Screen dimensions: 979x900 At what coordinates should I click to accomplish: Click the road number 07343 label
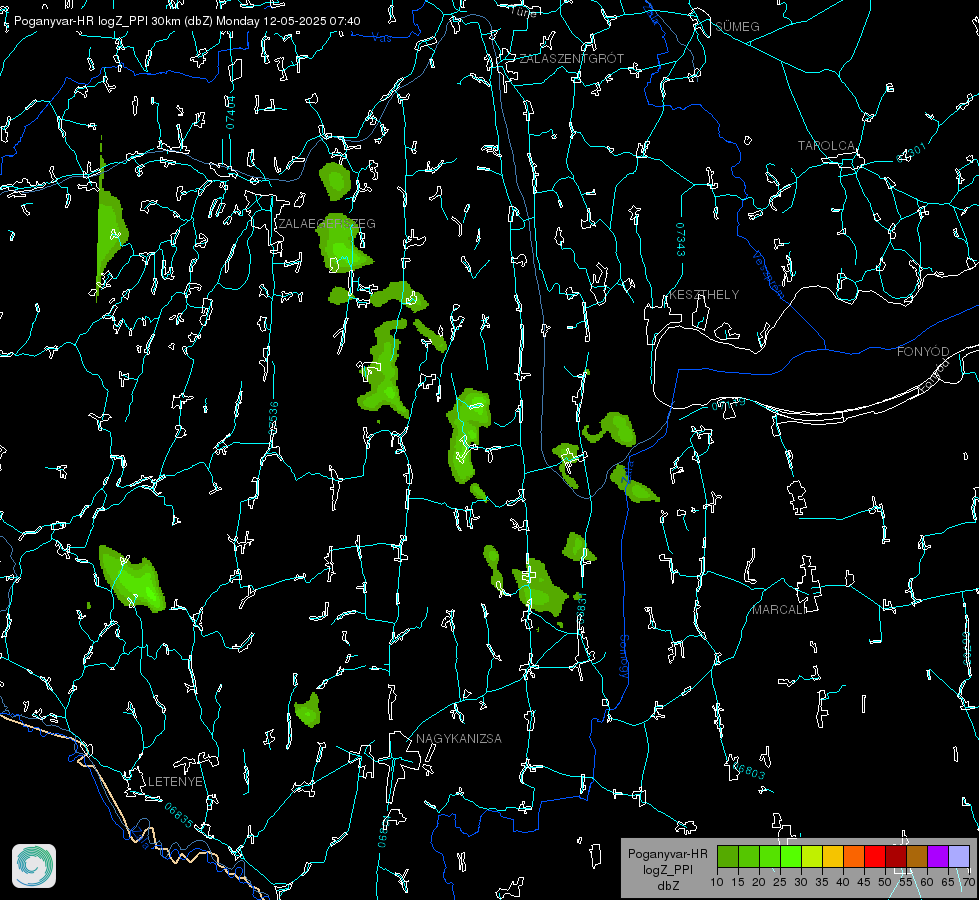pos(681,240)
